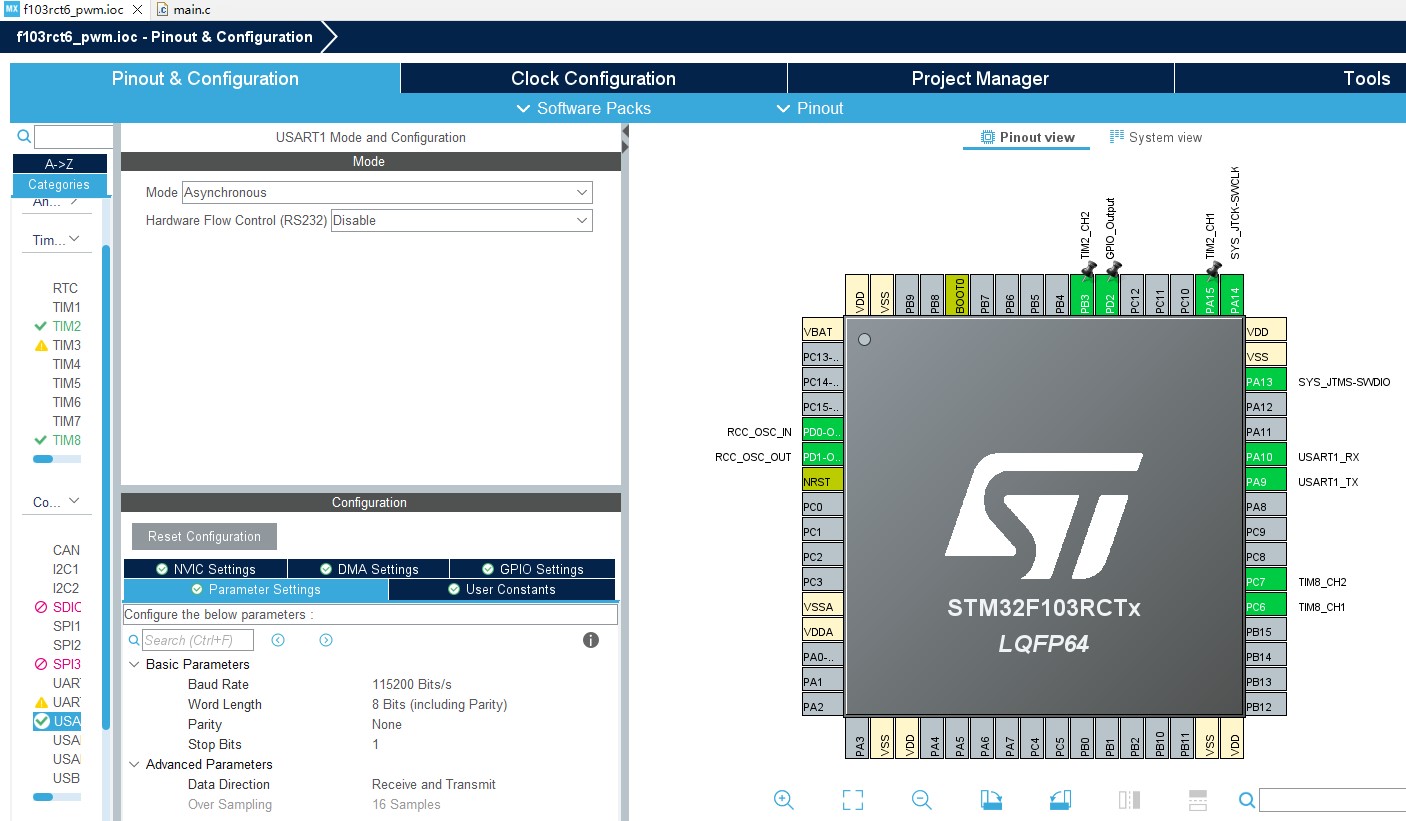Image resolution: width=1406 pixels, height=821 pixels.
Task: Click the fit-to-screen frame icon
Action: (852, 799)
